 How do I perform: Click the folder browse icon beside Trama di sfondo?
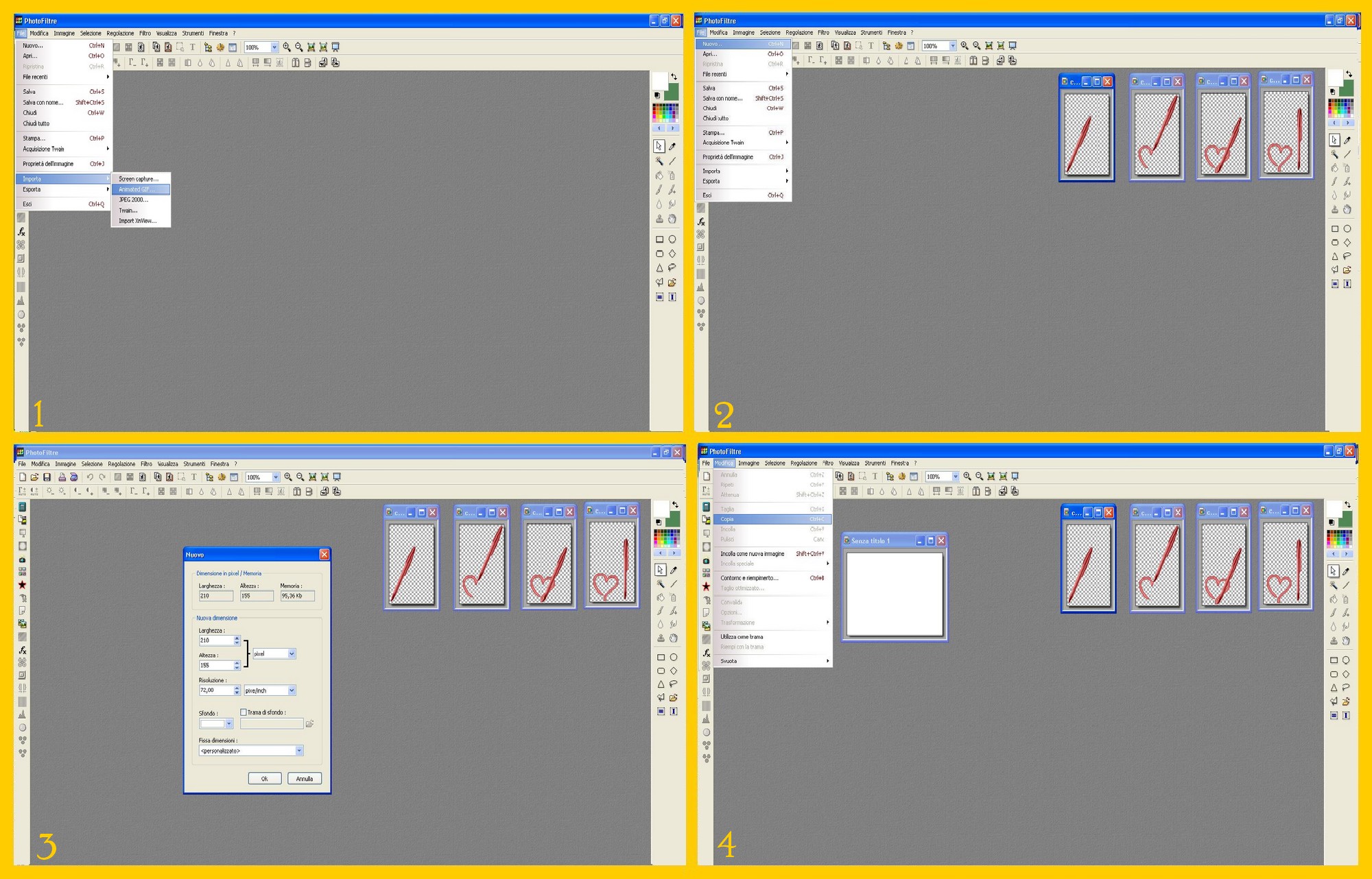point(309,724)
